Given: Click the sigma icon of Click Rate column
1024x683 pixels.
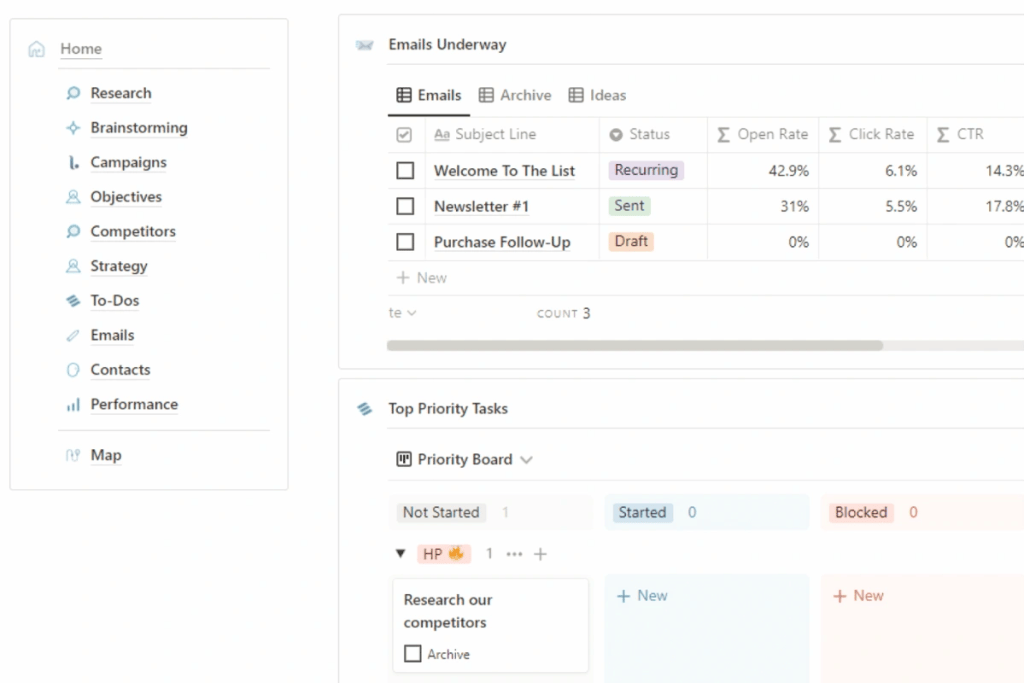Looking at the screenshot, I should pos(835,135).
